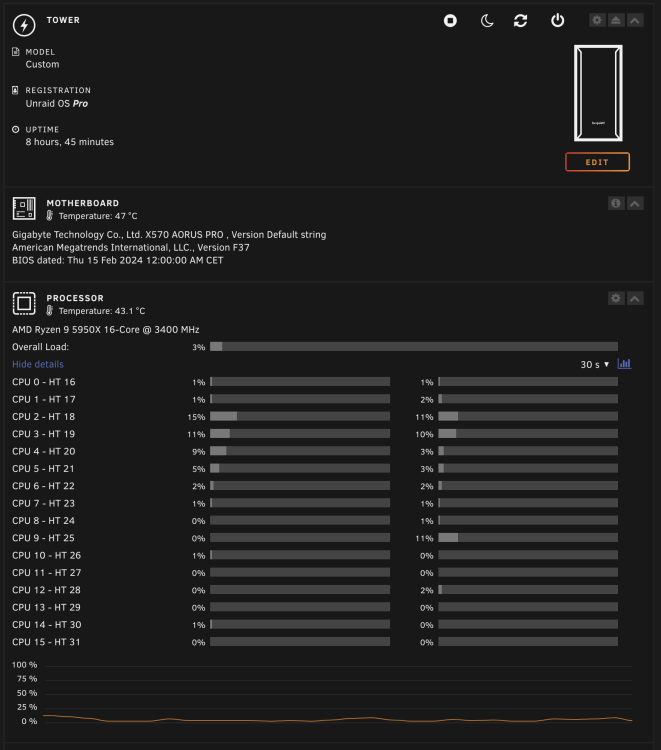The height and width of the screenshot is (750, 661).
Task: Click the Uptime clock icon
Action: point(16,129)
